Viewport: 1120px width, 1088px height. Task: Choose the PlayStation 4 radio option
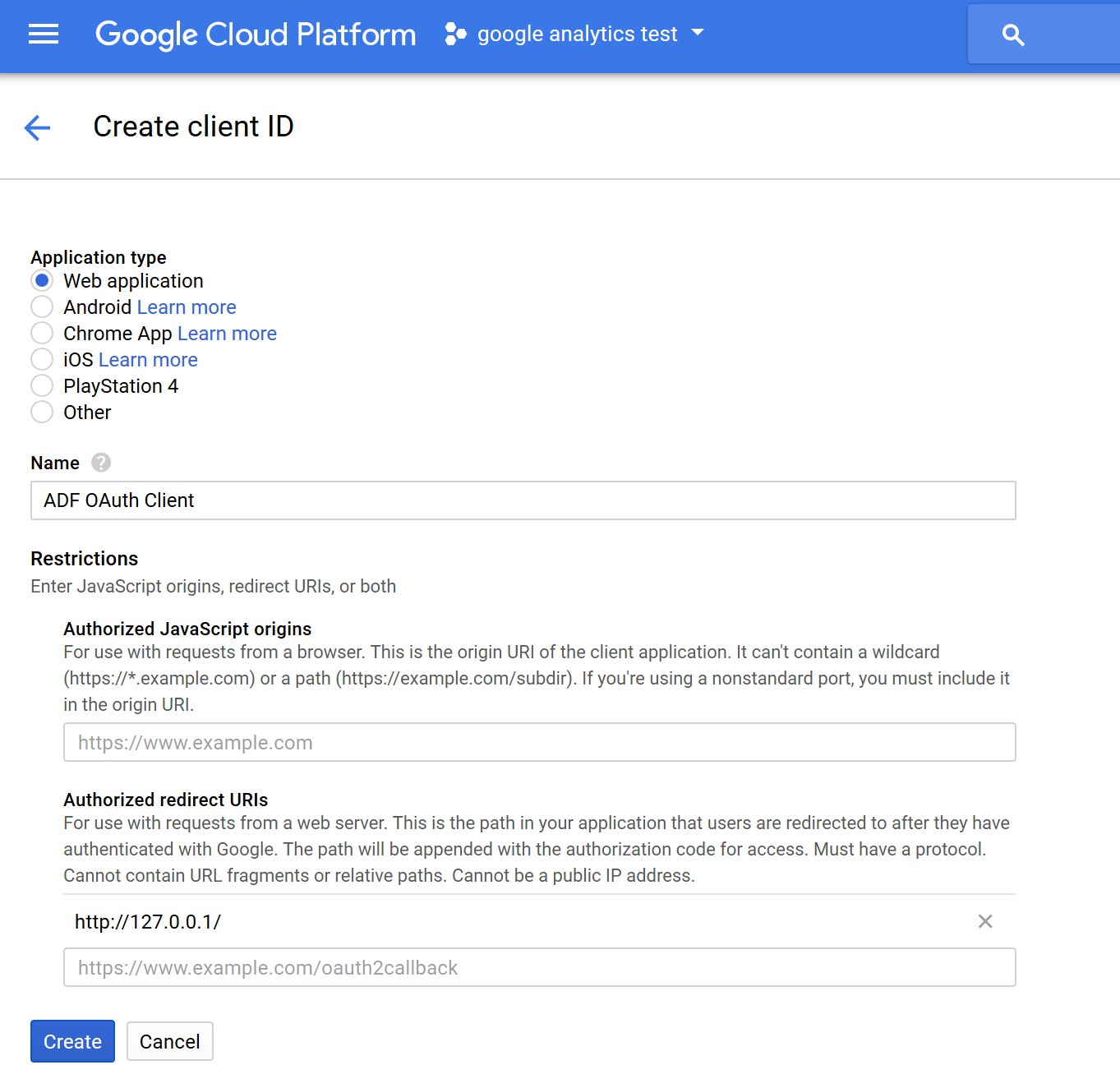pyautogui.click(x=42, y=385)
